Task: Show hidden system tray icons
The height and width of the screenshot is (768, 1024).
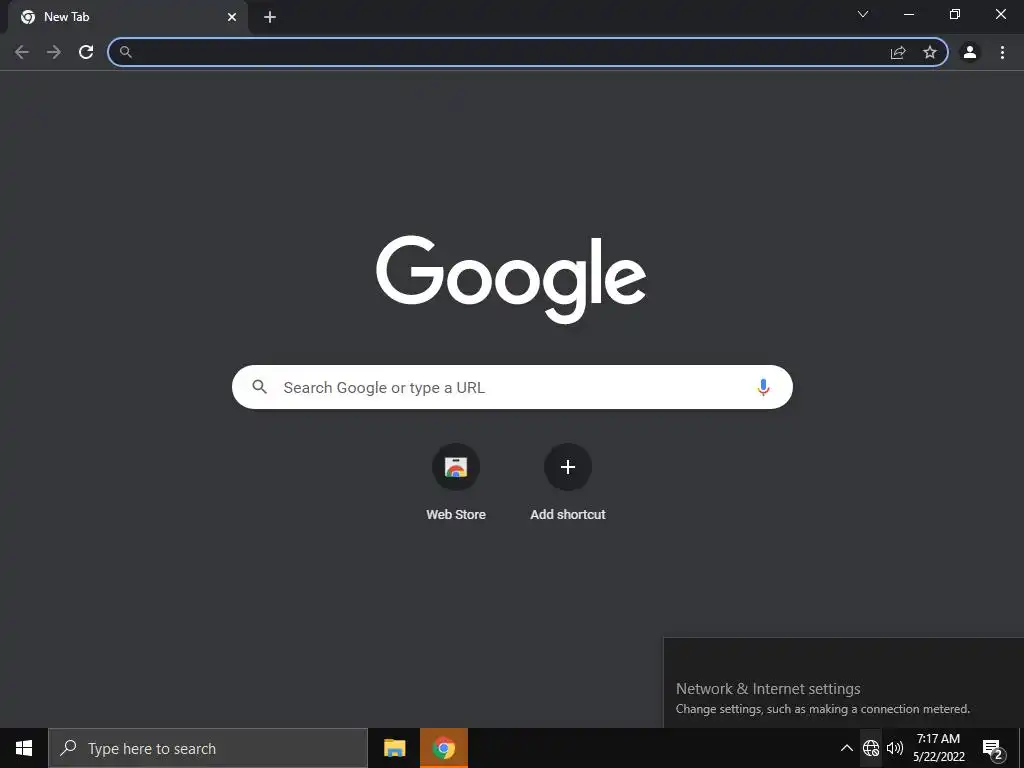Action: coord(846,748)
